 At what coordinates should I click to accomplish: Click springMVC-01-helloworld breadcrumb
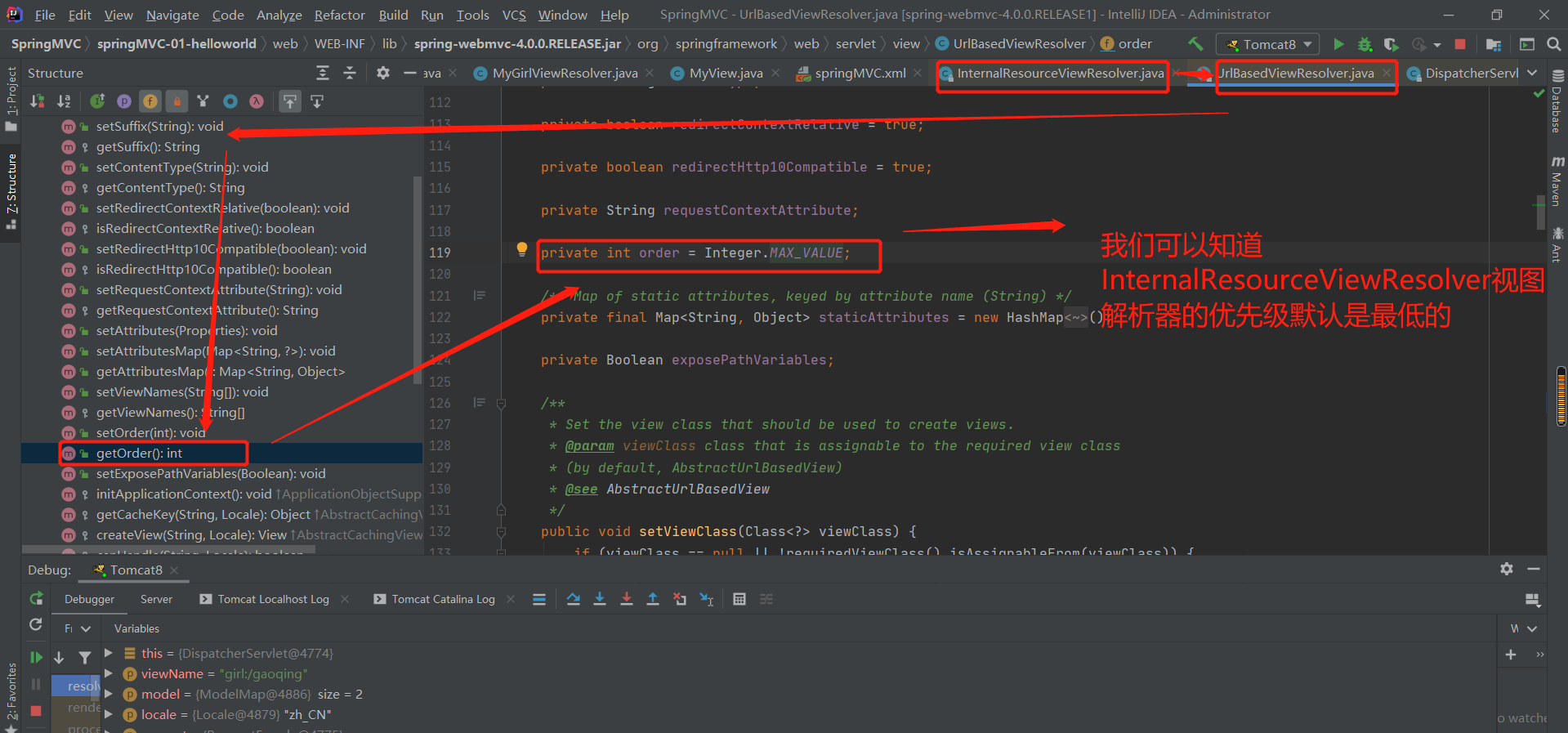176,44
